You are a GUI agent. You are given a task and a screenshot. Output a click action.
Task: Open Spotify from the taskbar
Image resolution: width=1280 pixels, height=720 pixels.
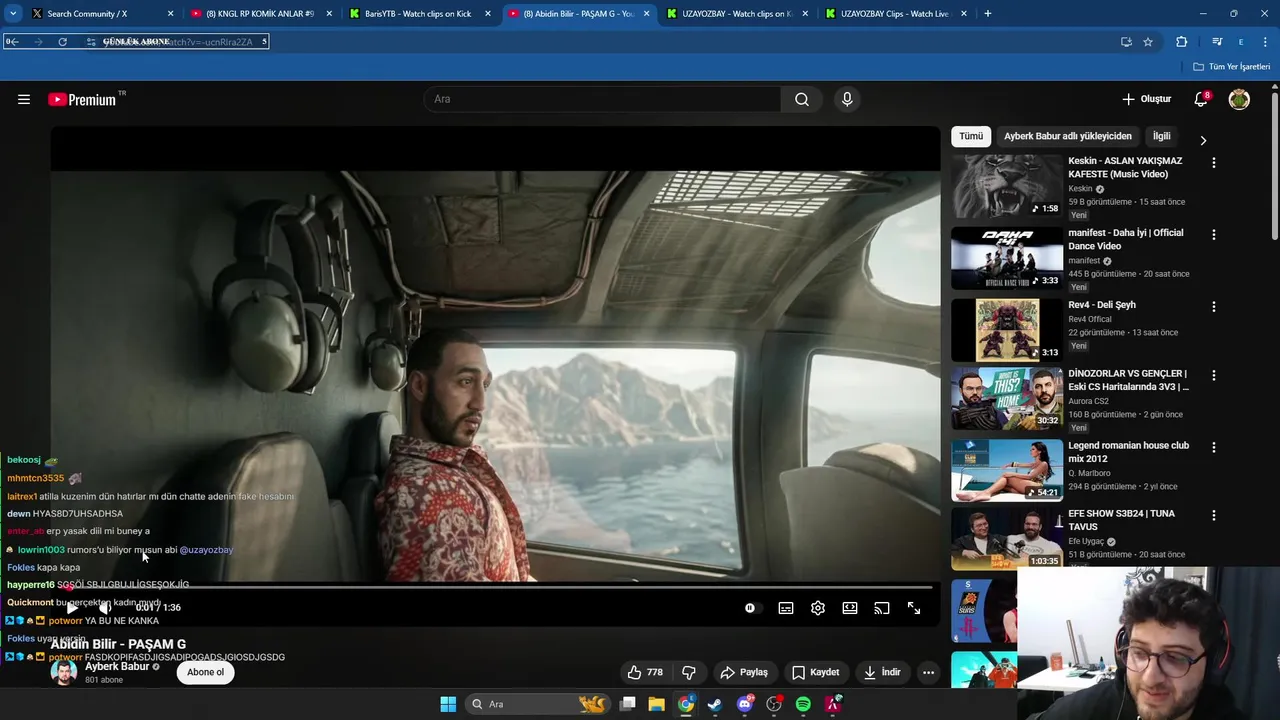tap(803, 704)
